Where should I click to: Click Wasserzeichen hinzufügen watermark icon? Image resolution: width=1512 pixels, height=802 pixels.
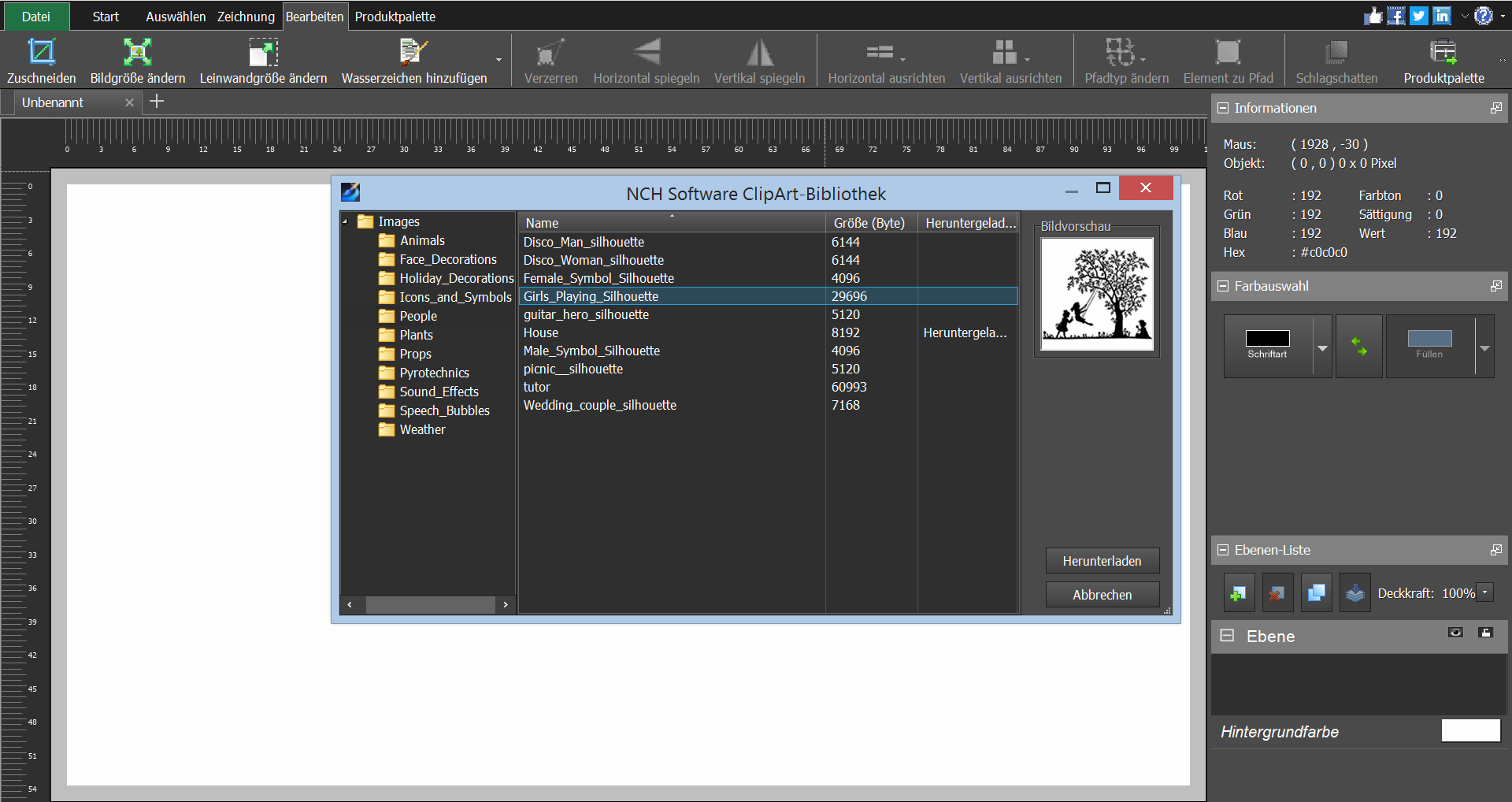coord(413,53)
